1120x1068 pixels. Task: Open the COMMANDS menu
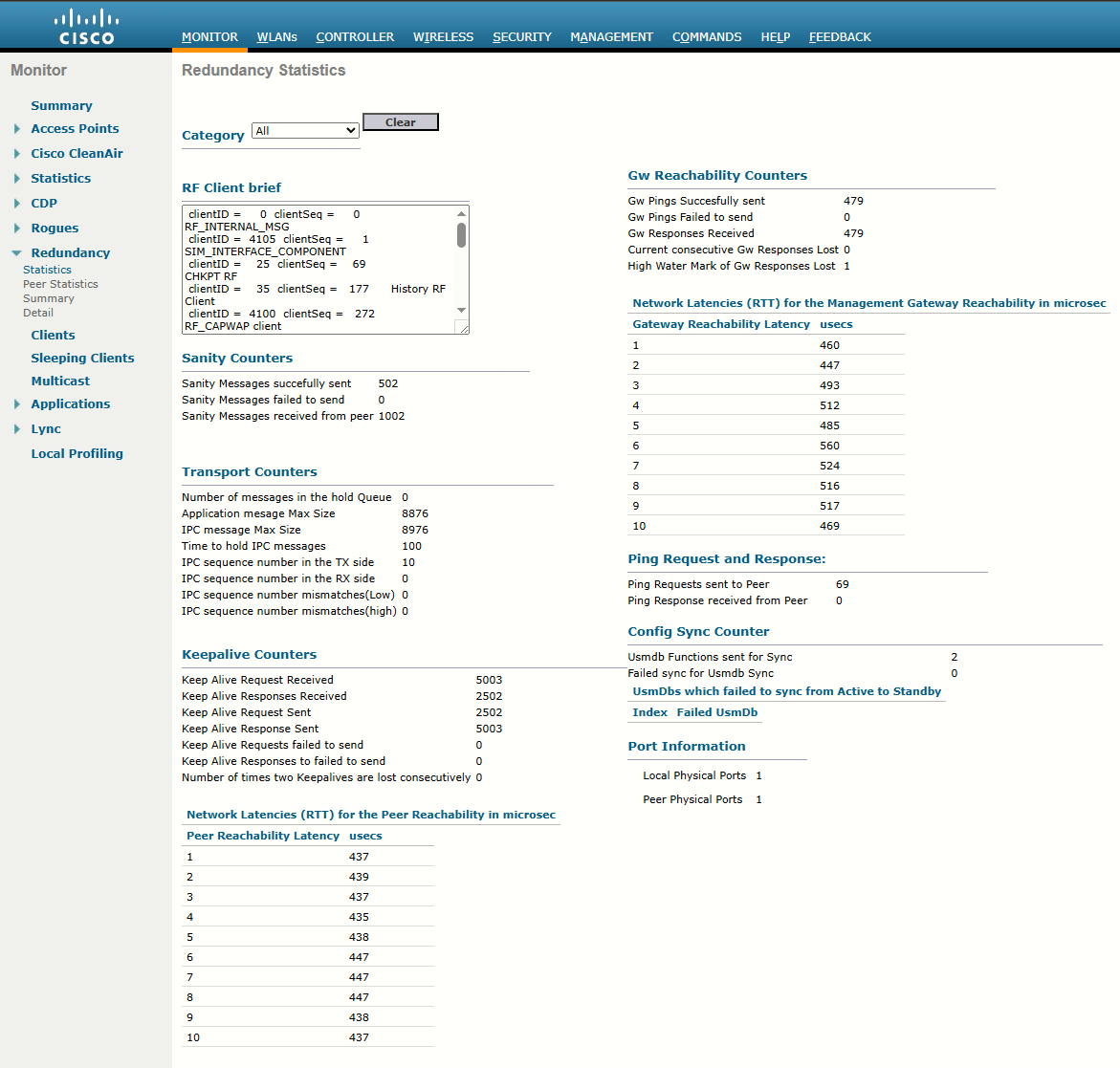click(707, 37)
